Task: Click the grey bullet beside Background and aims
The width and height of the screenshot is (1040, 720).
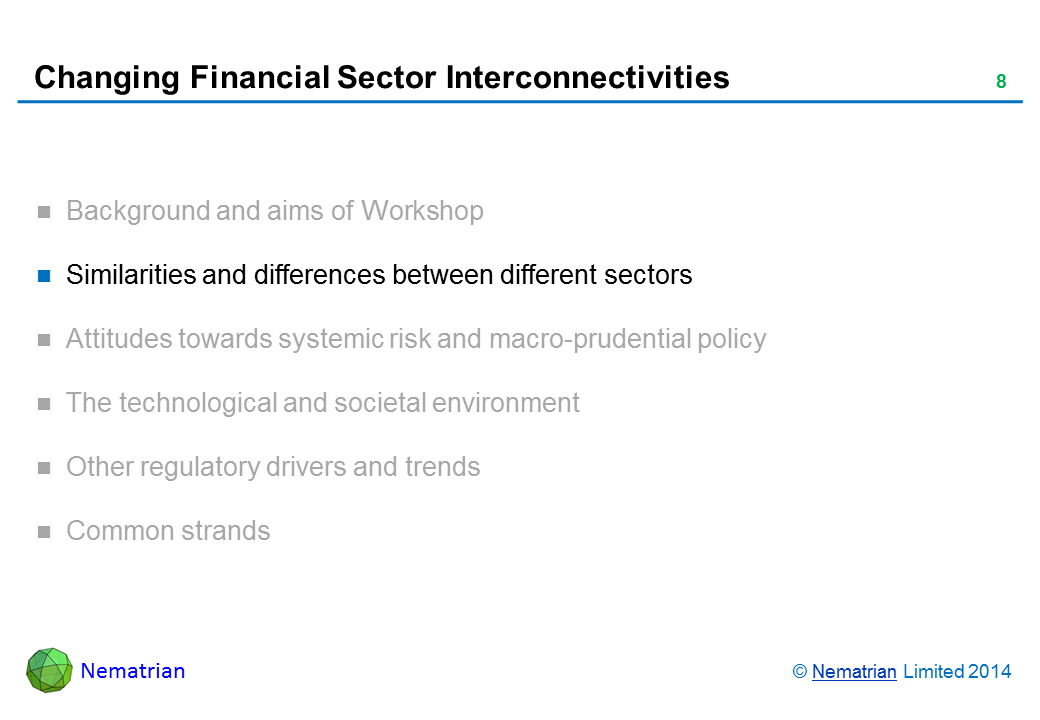Action: [x=44, y=212]
